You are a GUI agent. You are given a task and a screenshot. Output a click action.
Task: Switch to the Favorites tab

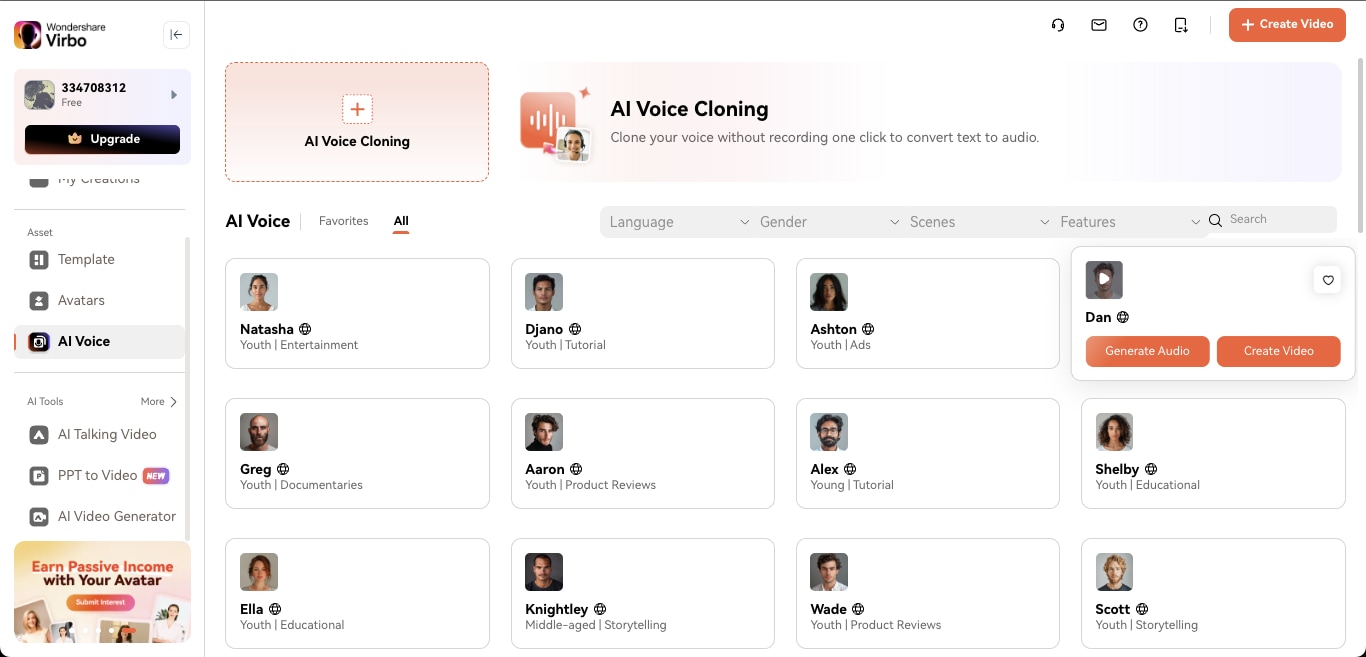coord(343,221)
